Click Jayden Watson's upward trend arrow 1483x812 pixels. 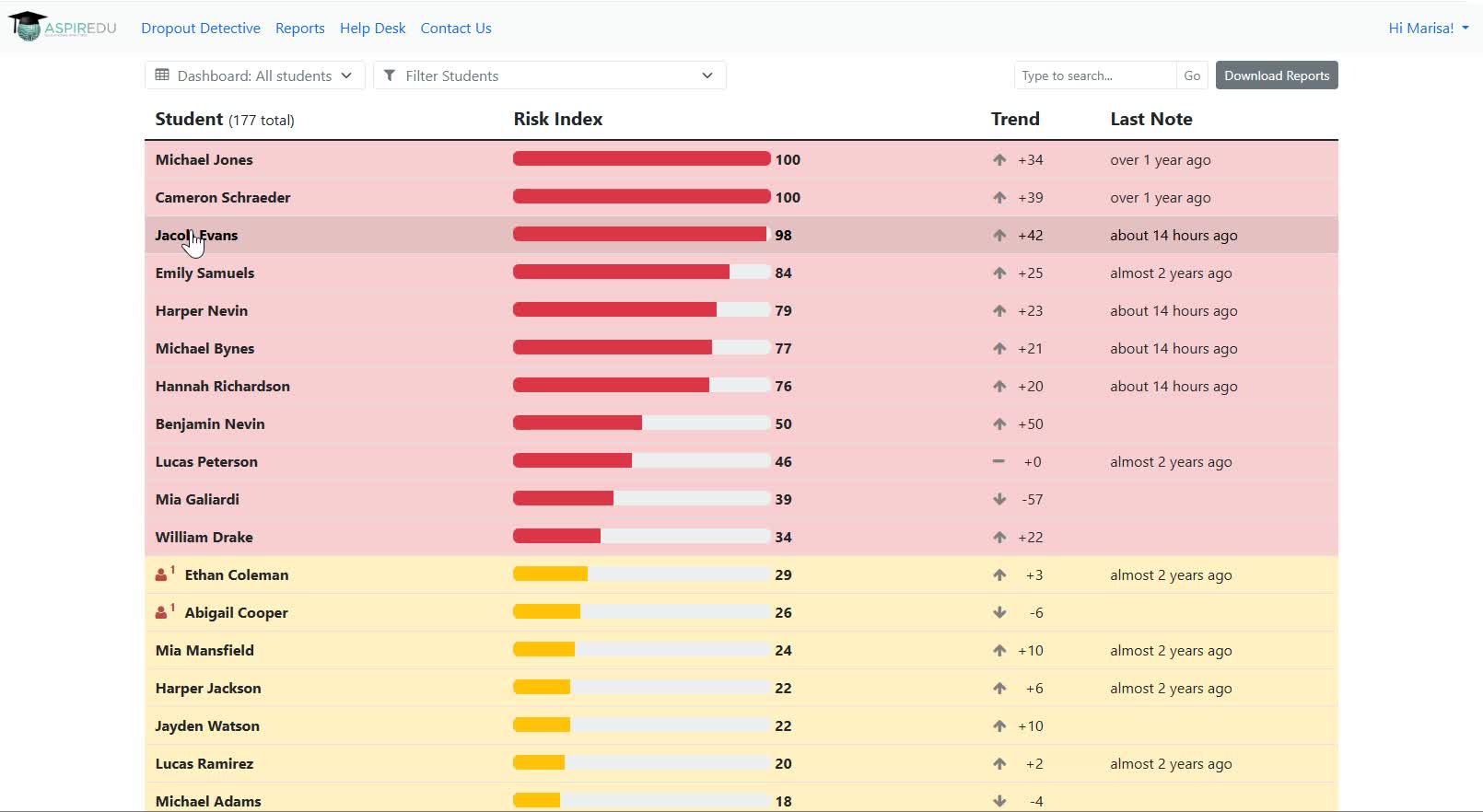click(x=999, y=726)
